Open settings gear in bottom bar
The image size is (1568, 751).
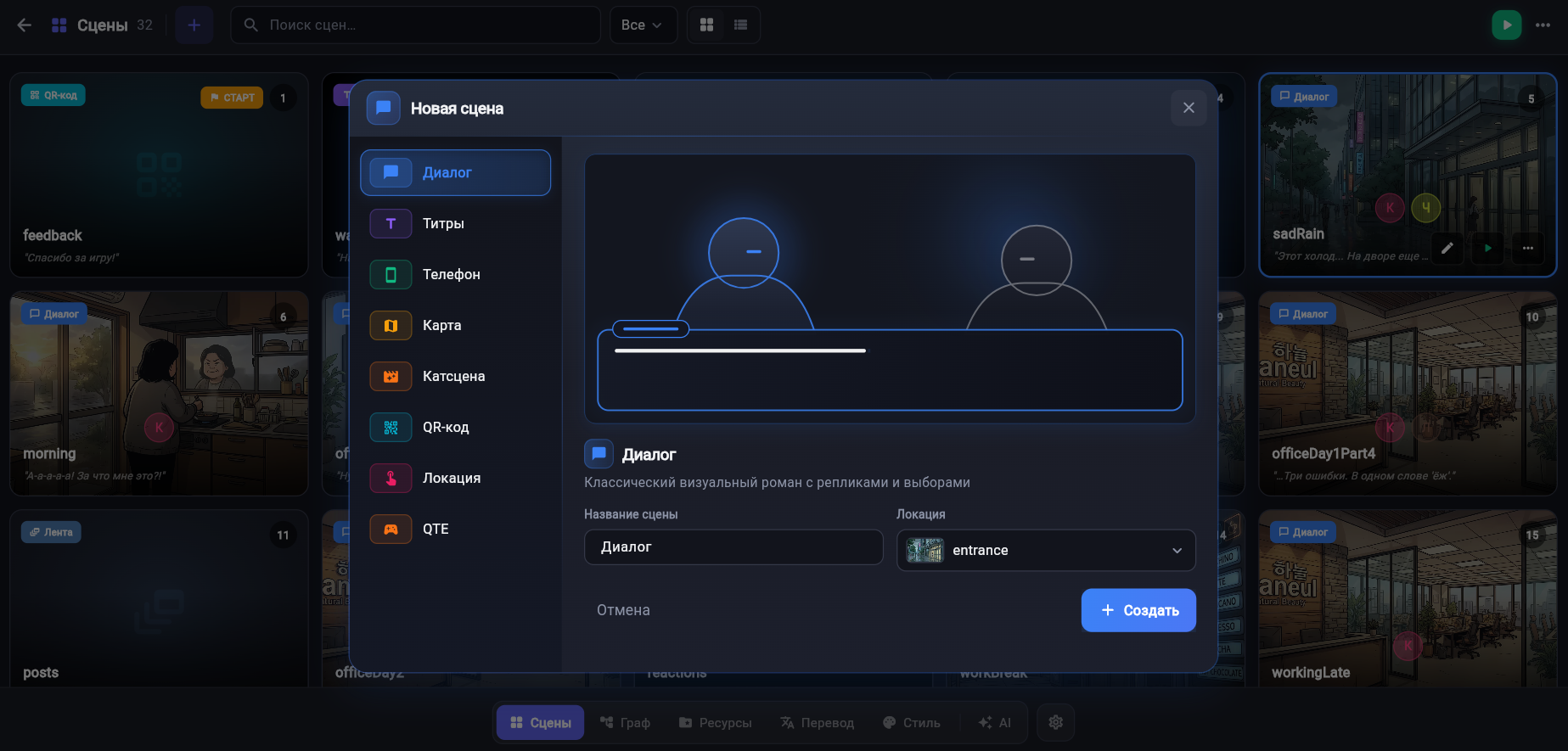[1055, 722]
